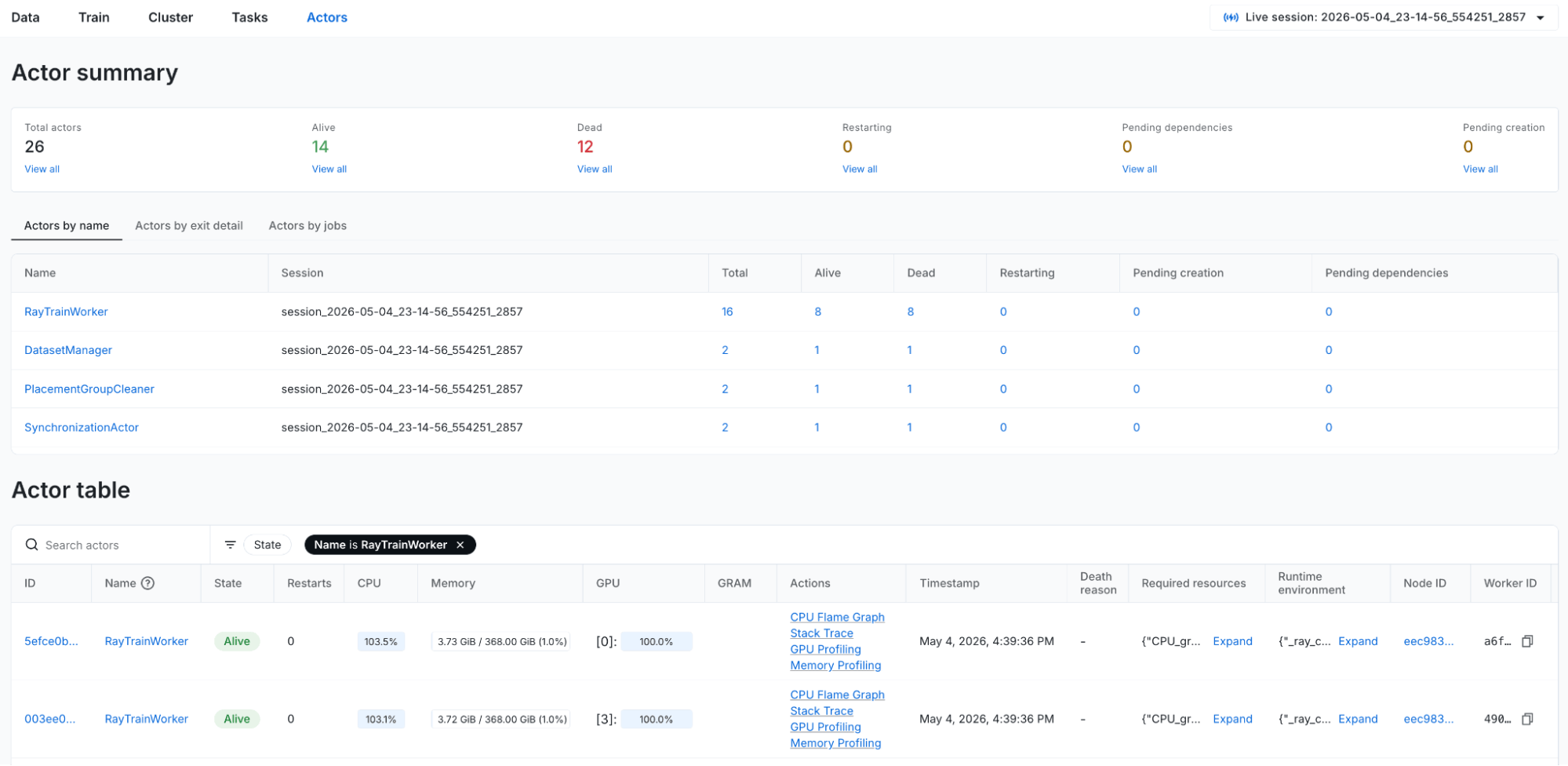Open the Train tab
Image resolution: width=1568 pixels, height=766 pixels.
(94, 17)
